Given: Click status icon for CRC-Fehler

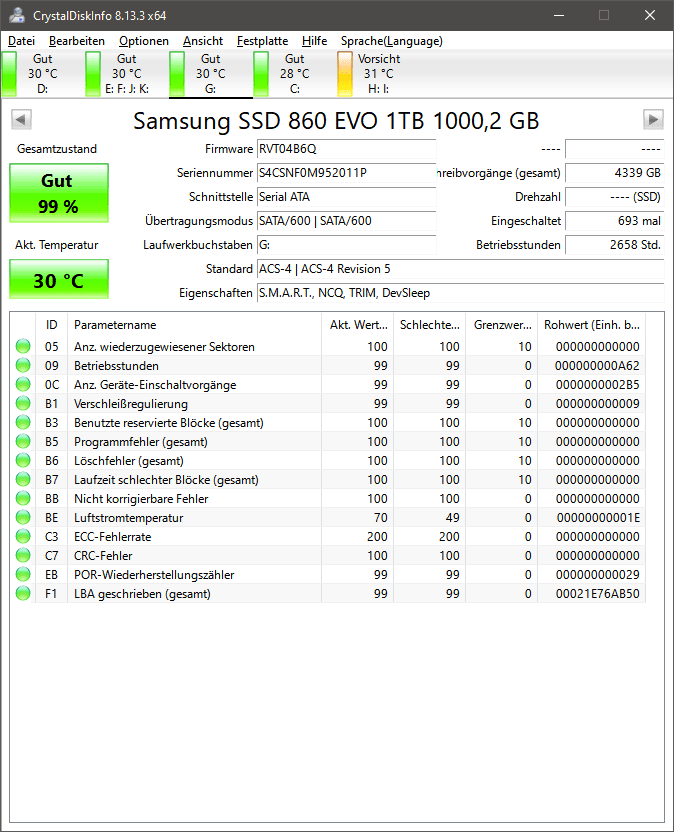Looking at the screenshot, I should (x=23, y=556).
